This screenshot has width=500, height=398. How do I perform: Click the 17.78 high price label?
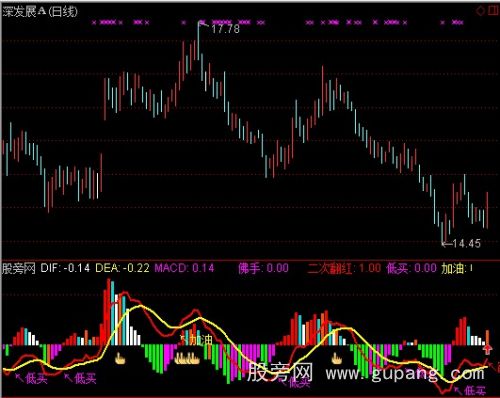click(x=225, y=29)
